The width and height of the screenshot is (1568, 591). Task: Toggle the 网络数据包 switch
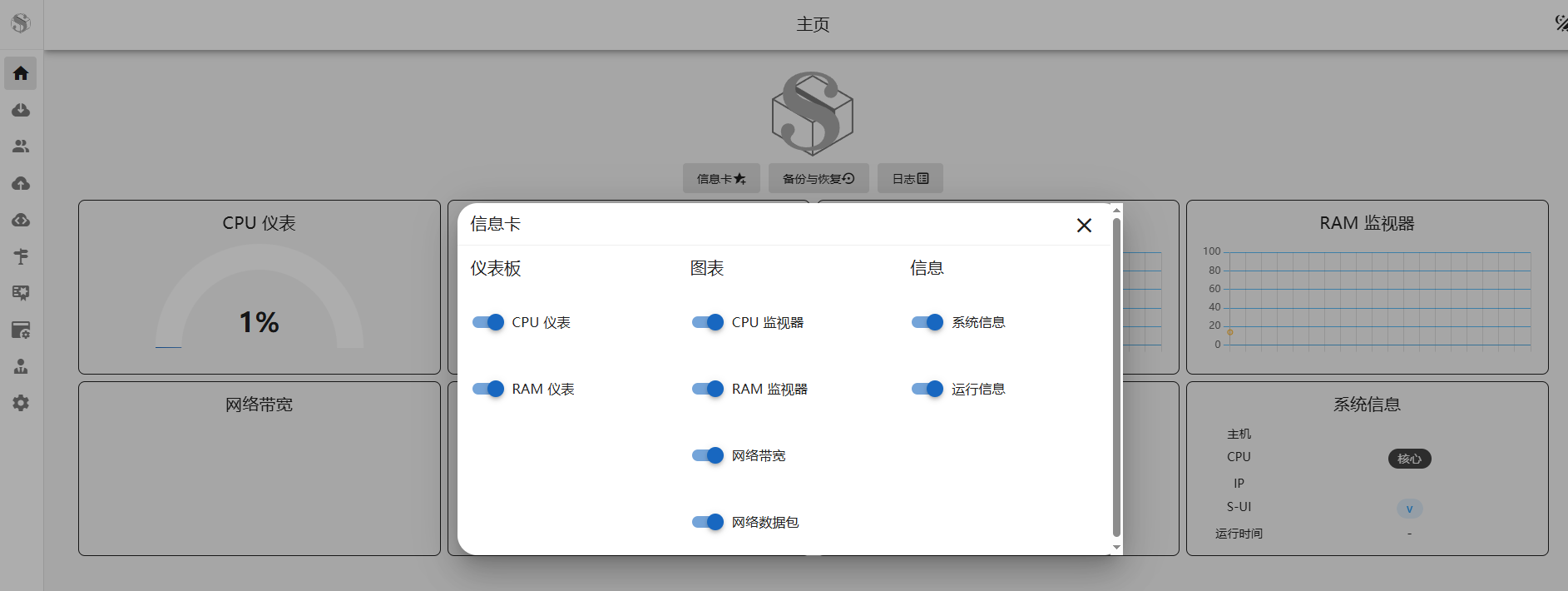click(708, 522)
